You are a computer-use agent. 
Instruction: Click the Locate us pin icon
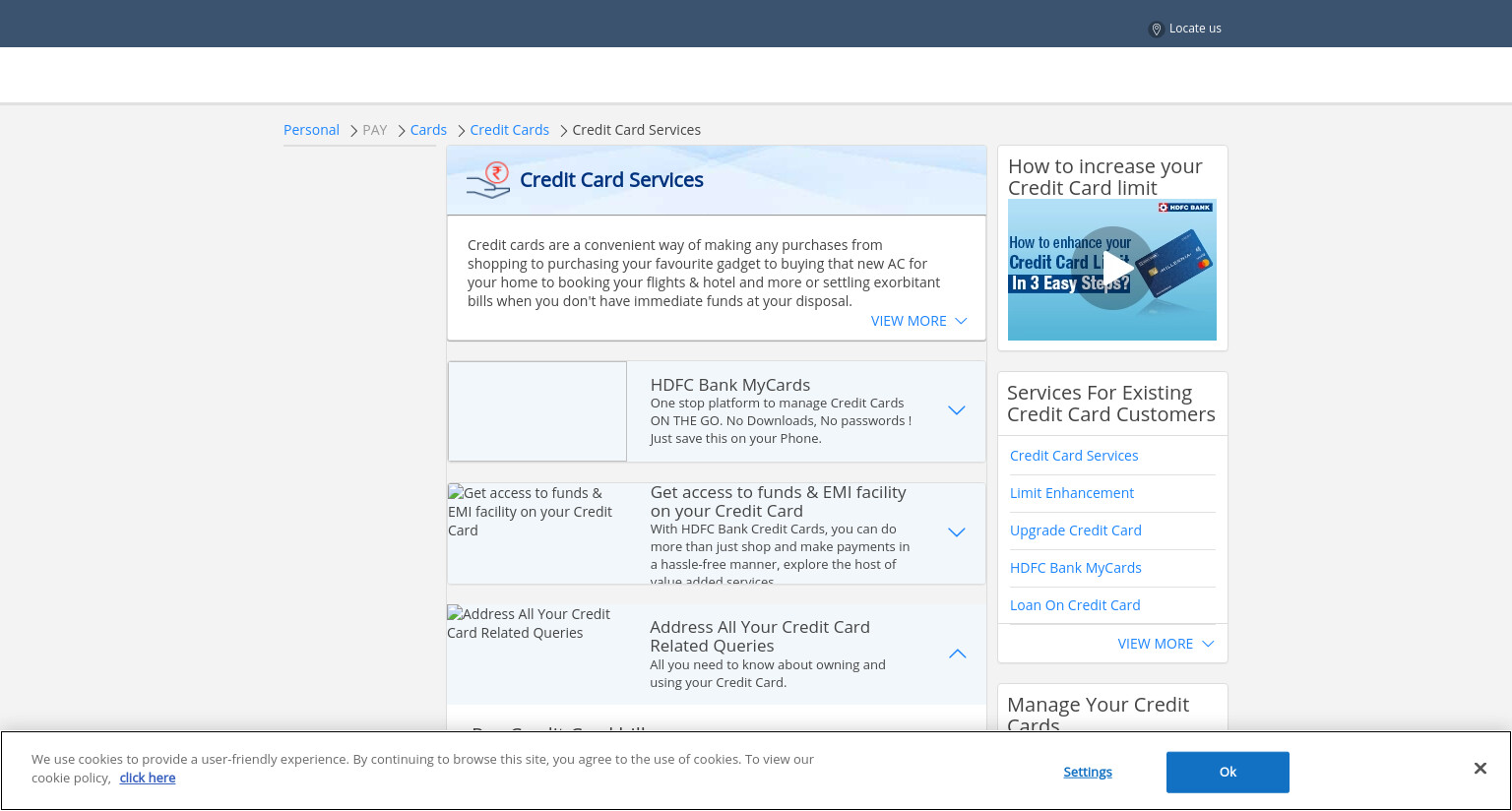pos(1157,30)
